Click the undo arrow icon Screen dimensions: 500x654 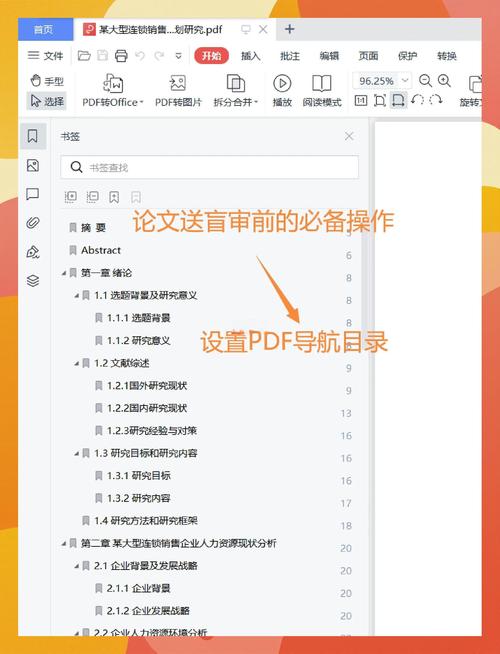pos(140,55)
